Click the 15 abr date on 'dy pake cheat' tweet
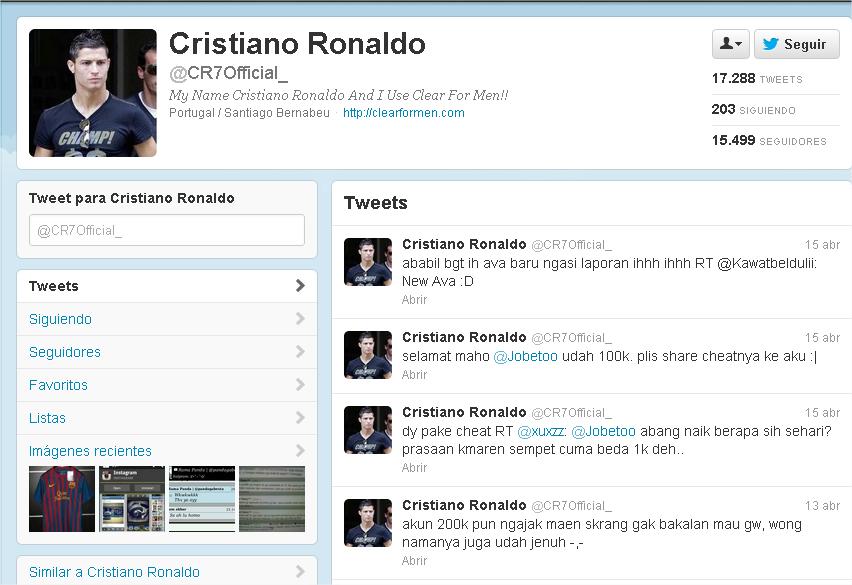This screenshot has width=852, height=585. click(x=822, y=413)
